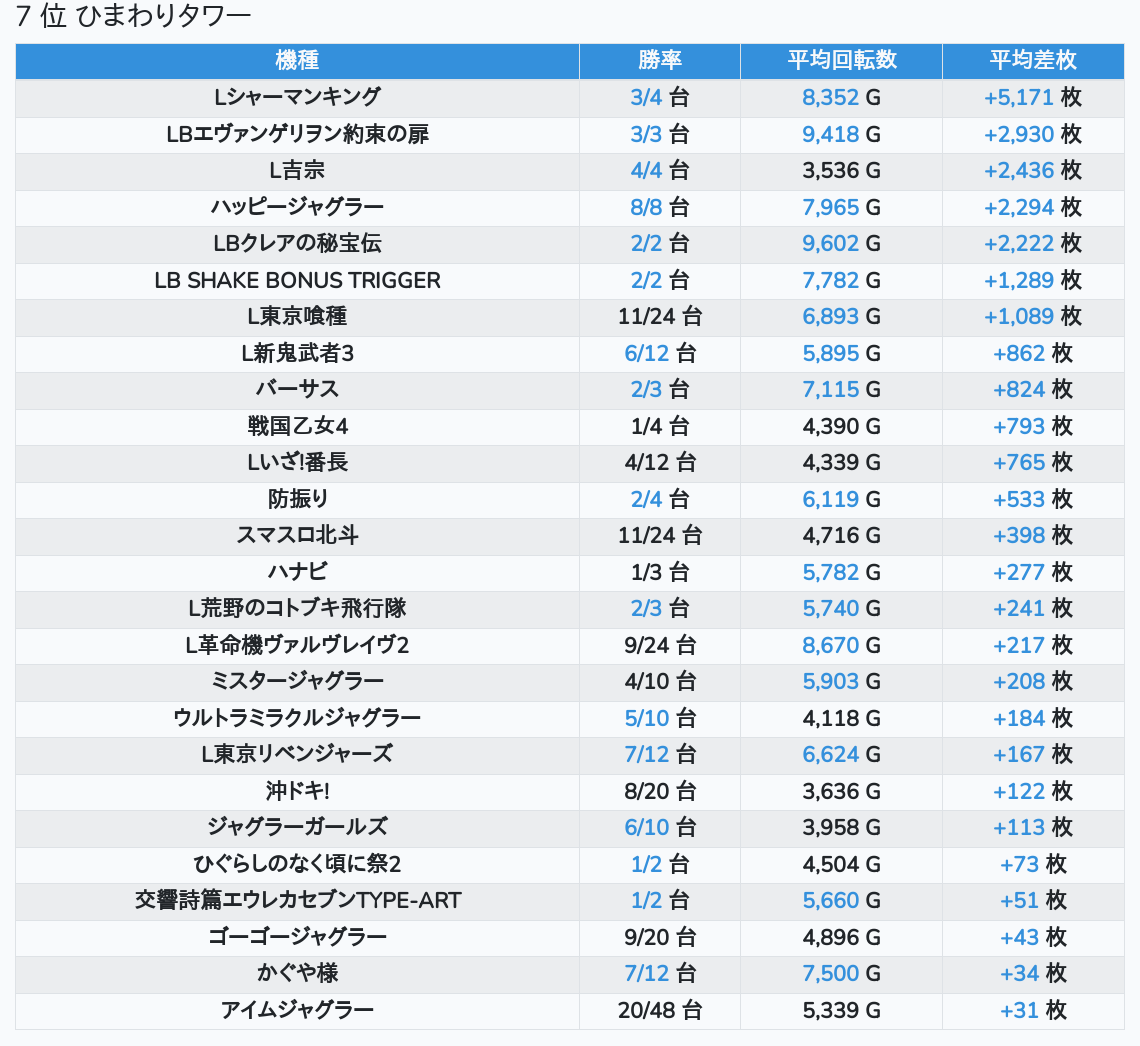The width and height of the screenshot is (1140, 1046).
Task: Click the 機種 column header
Action: pyautogui.click(x=297, y=60)
